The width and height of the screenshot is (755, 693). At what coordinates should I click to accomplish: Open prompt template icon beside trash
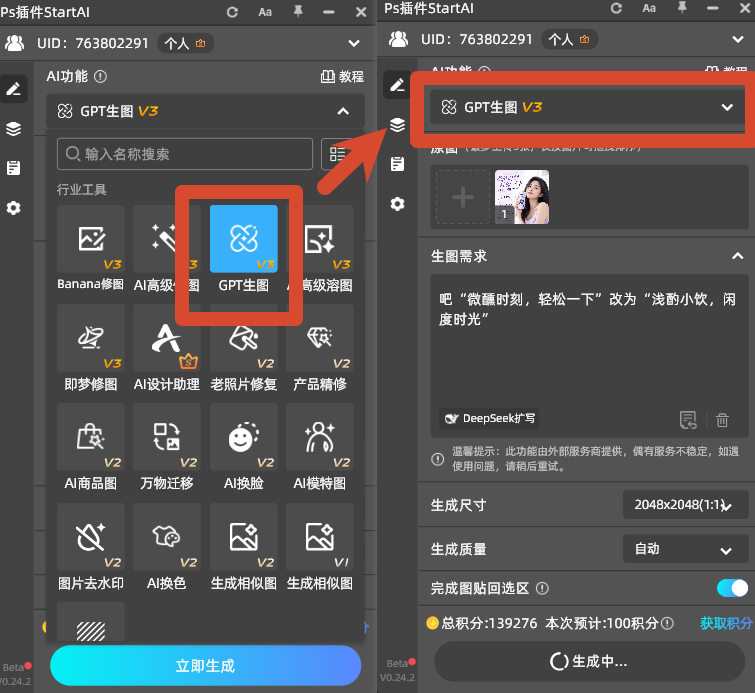pyautogui.click(x=688, y=420)
